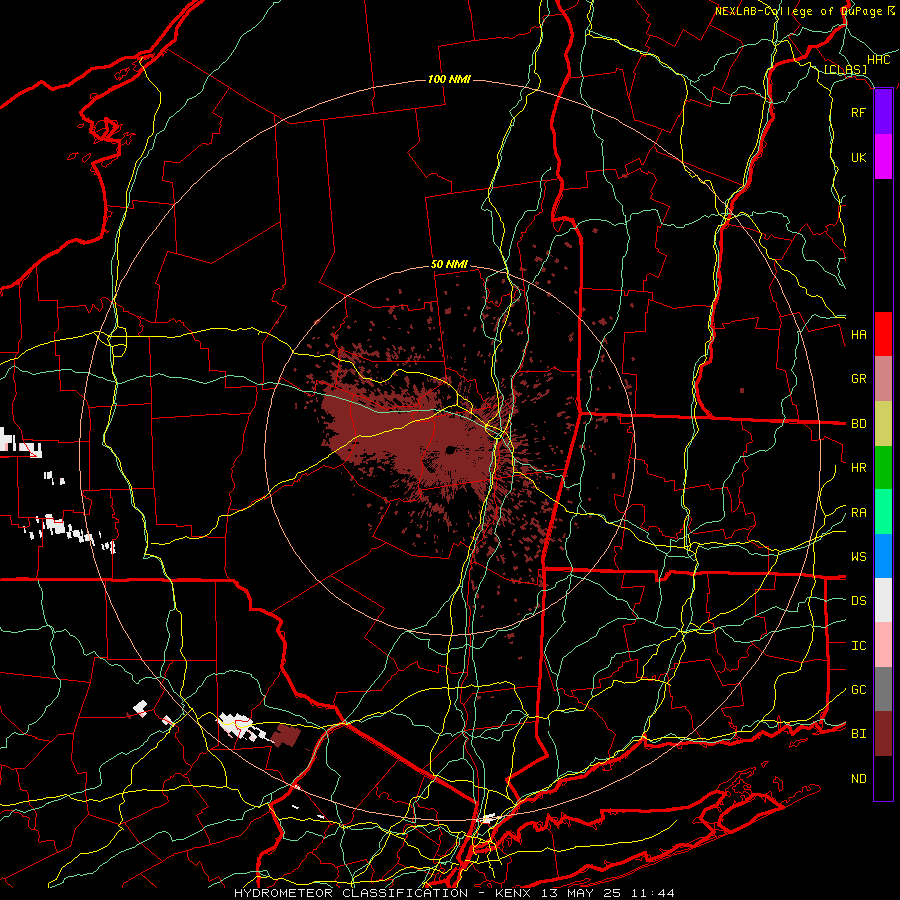900x900 pixels.
Task: Click the "DS" legend text label
Action: tap(858, 601)
